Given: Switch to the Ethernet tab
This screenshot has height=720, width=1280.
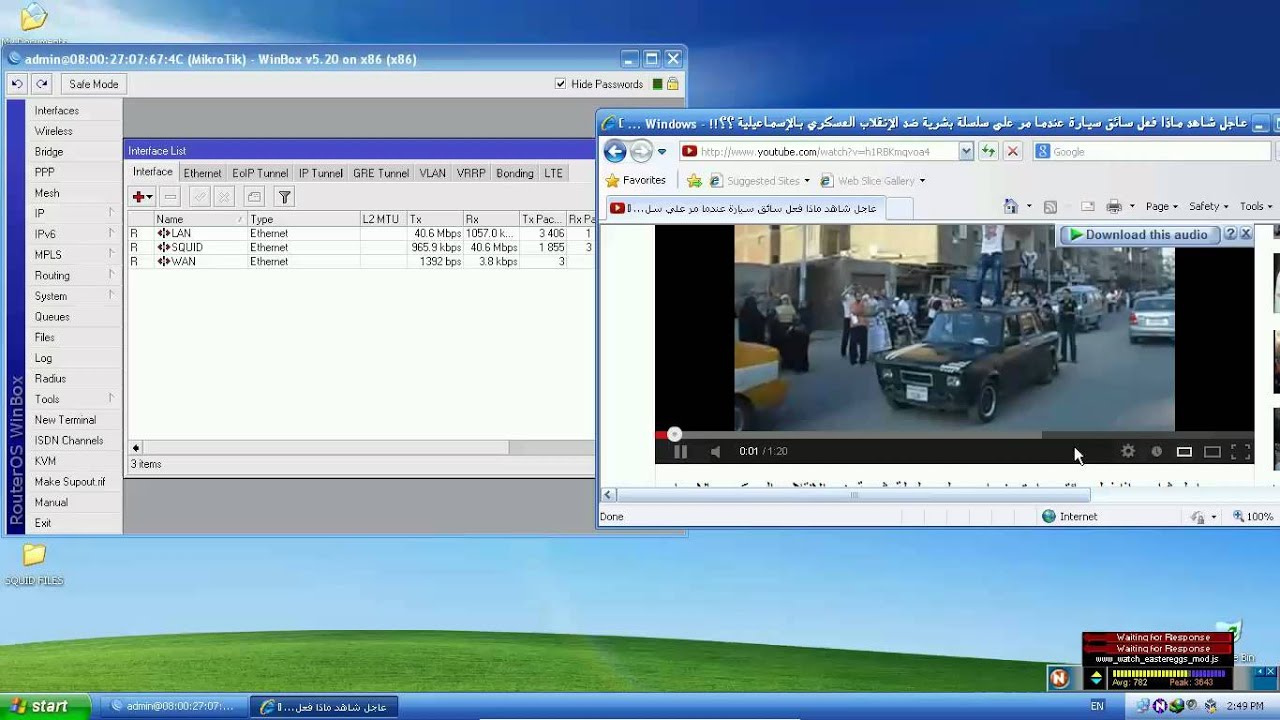Looking at the screenshot, I should point(202,173).
